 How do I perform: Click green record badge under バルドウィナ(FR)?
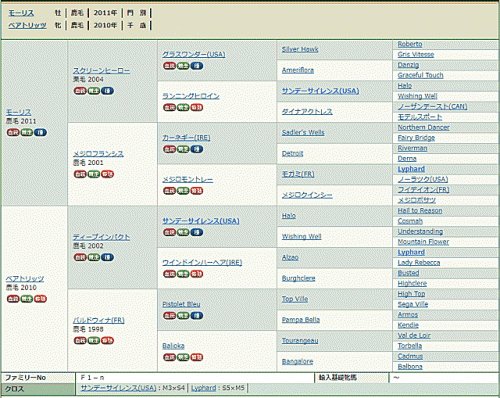point(94,341)
